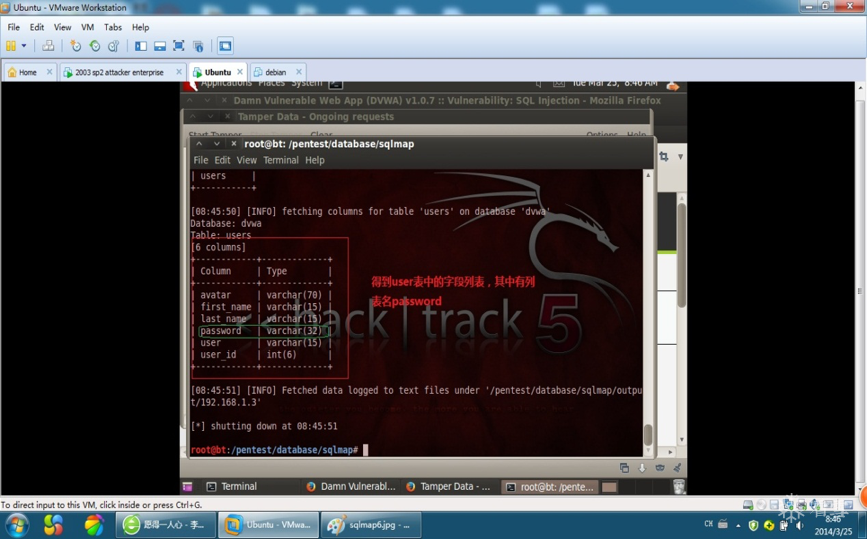
Task: Click the volume speaker tray icon
Action: pos(798,525)
